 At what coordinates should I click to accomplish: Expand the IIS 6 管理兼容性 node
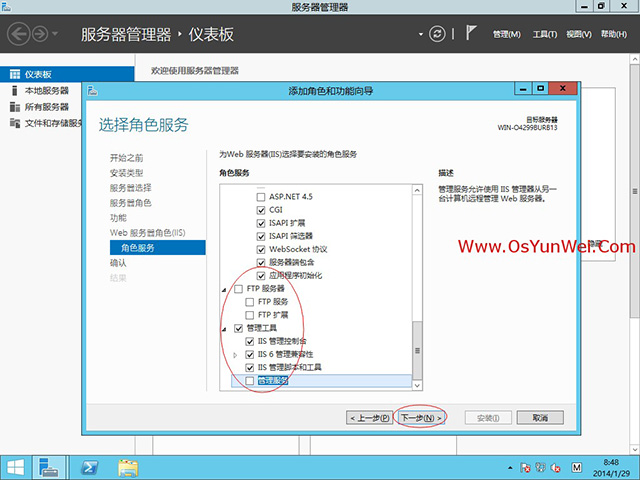235,355
